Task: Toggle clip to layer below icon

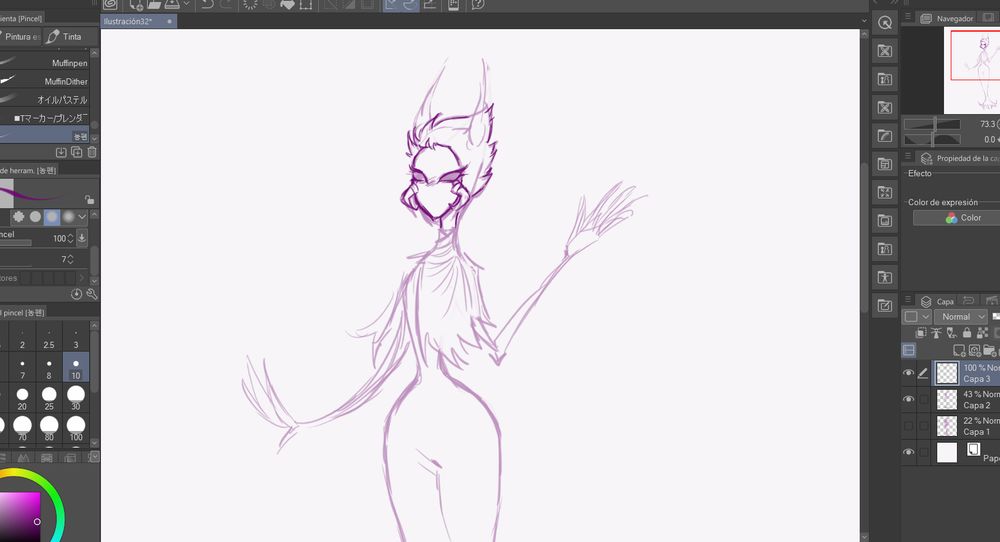Action: (921, 333)
